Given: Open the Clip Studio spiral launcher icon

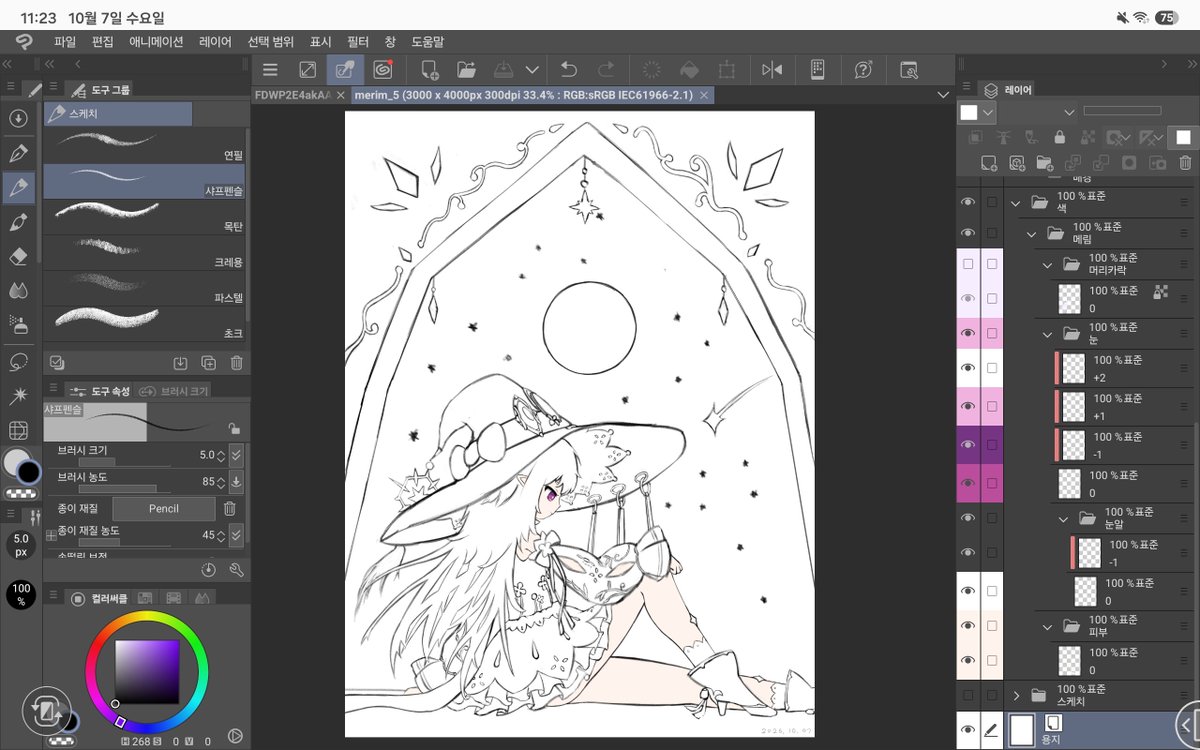Looking at the screenshot, I should 382,70.
